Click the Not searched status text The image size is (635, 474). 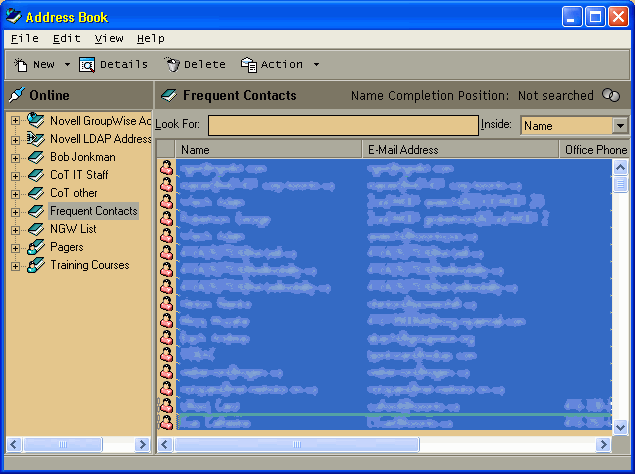pos(555,96)
